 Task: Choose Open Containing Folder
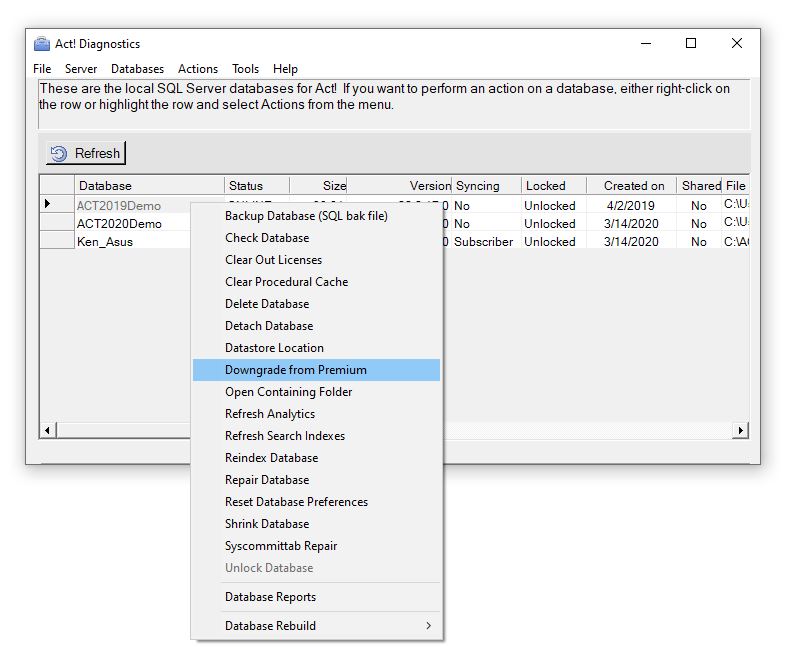[316, 392]
